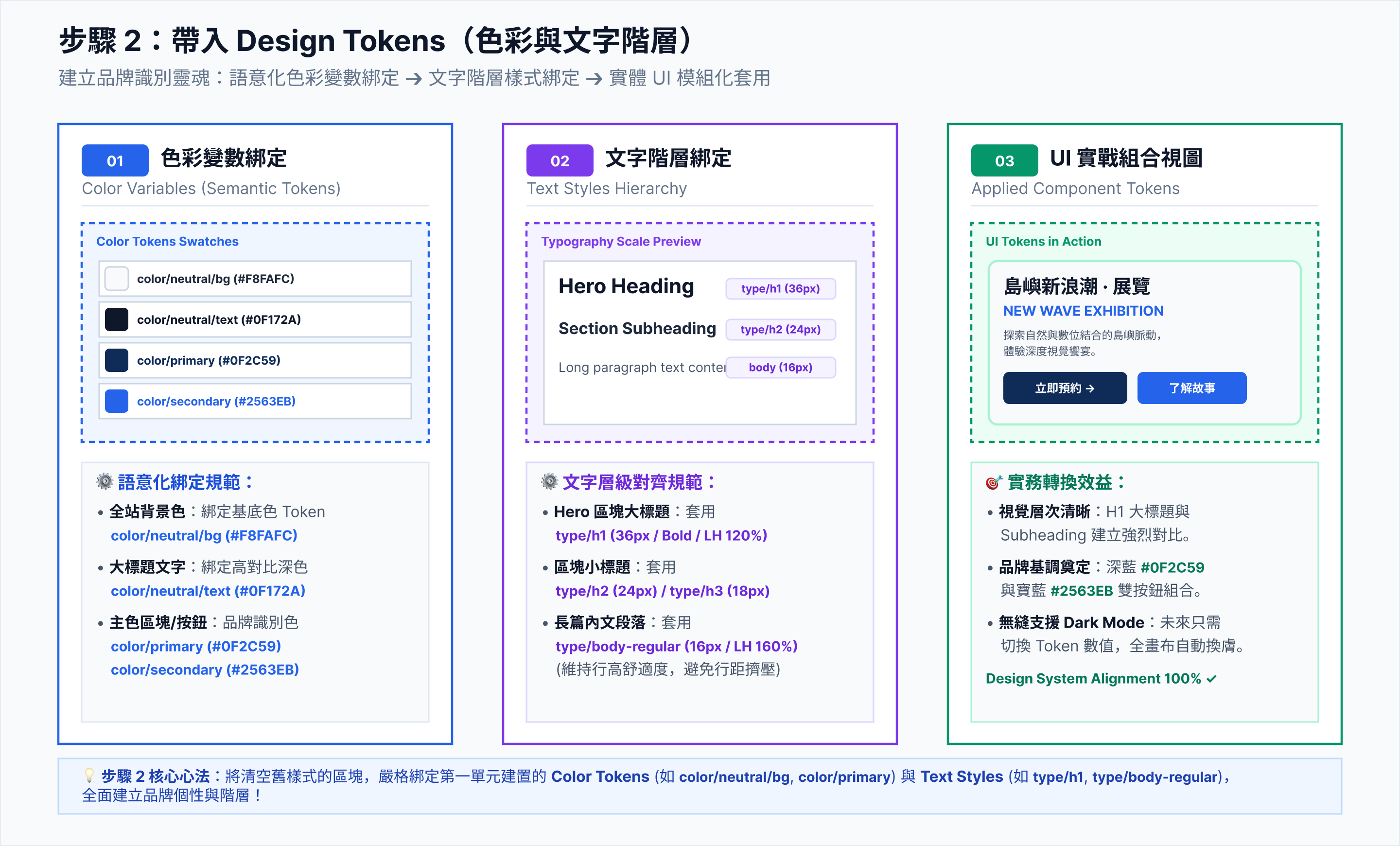Click the Text Styles Hierarchy subtitle

click(607, 189)
